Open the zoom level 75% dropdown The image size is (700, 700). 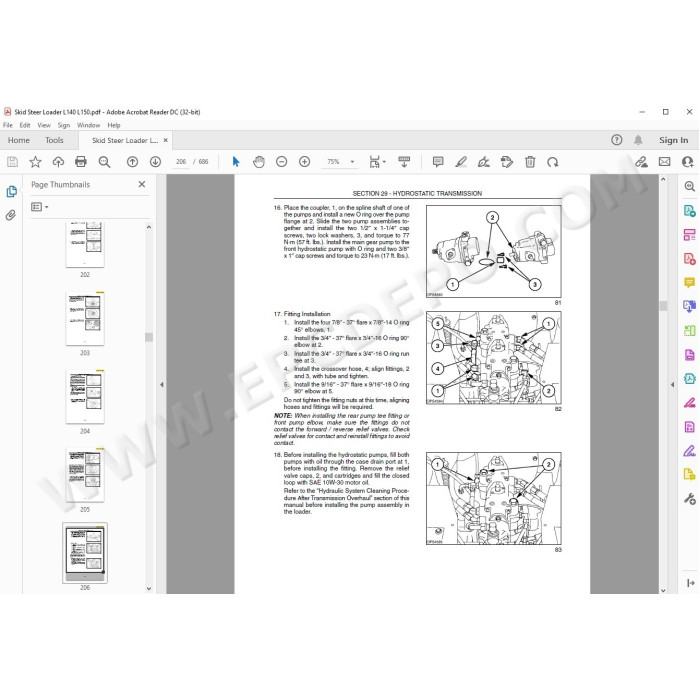[352, 162]
